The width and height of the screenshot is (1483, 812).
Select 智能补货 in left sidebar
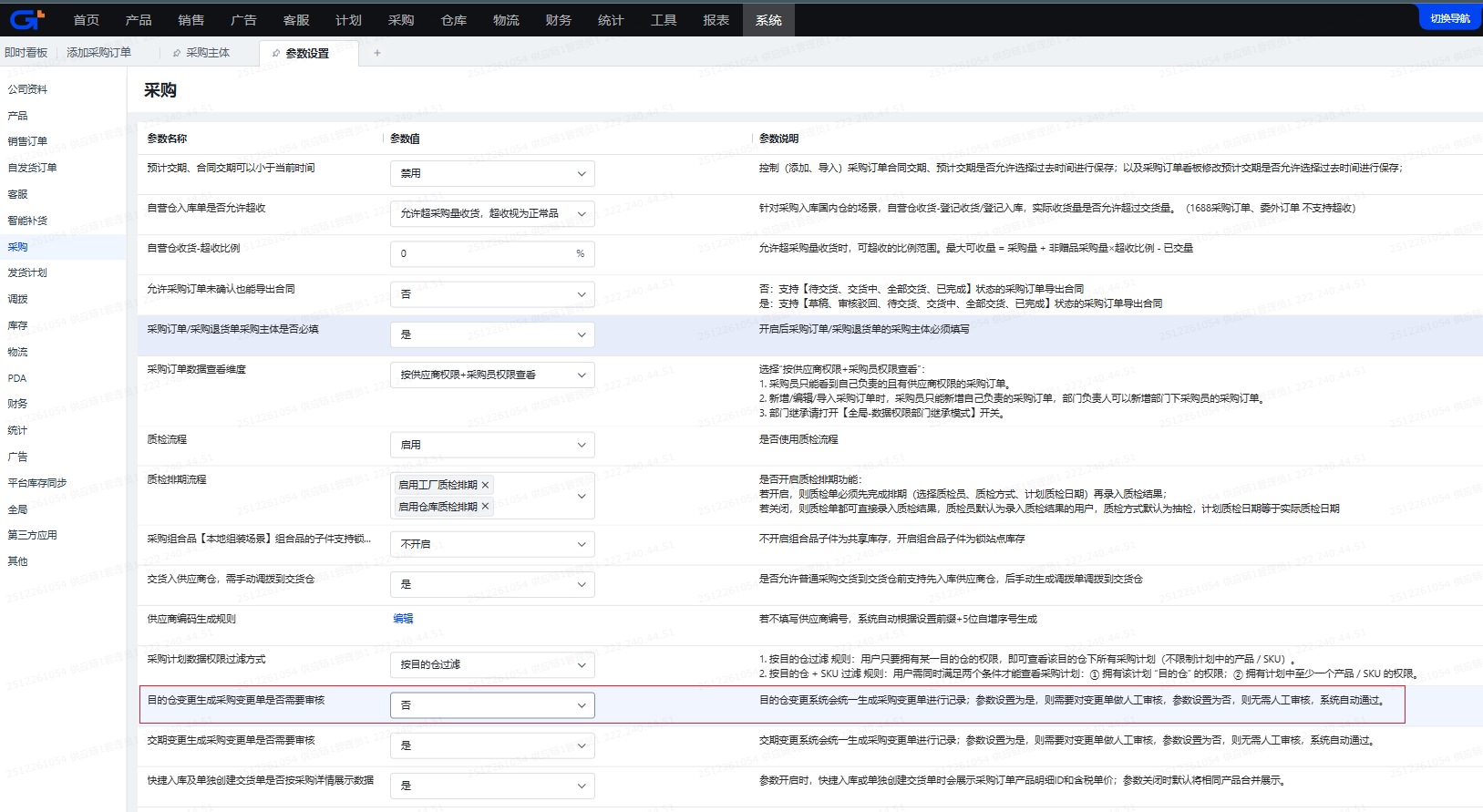(27, 221)
